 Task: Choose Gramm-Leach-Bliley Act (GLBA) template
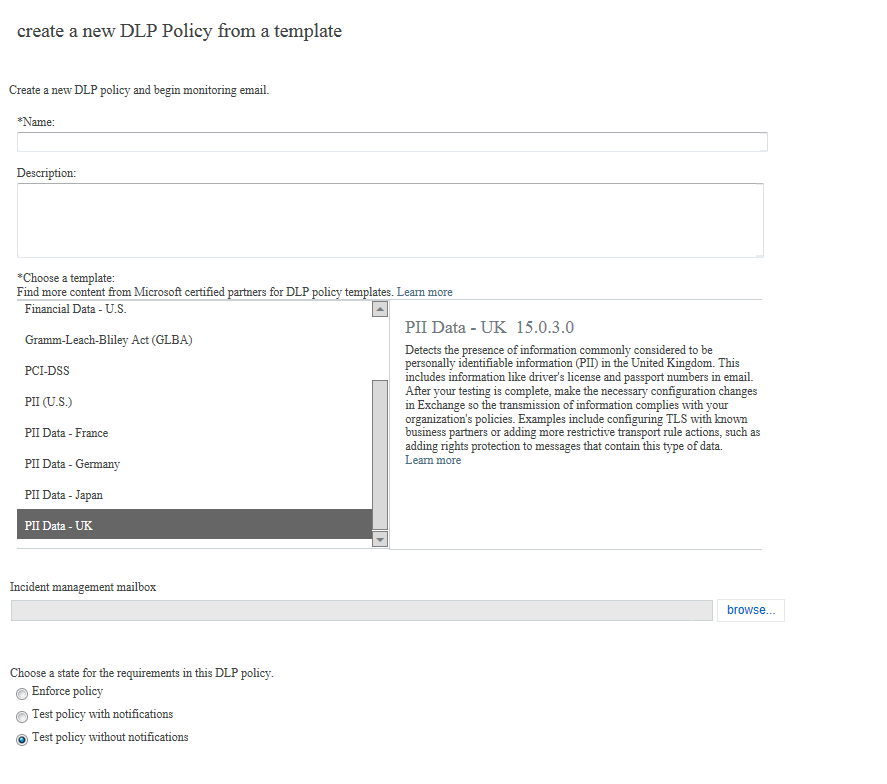[108, 340]
